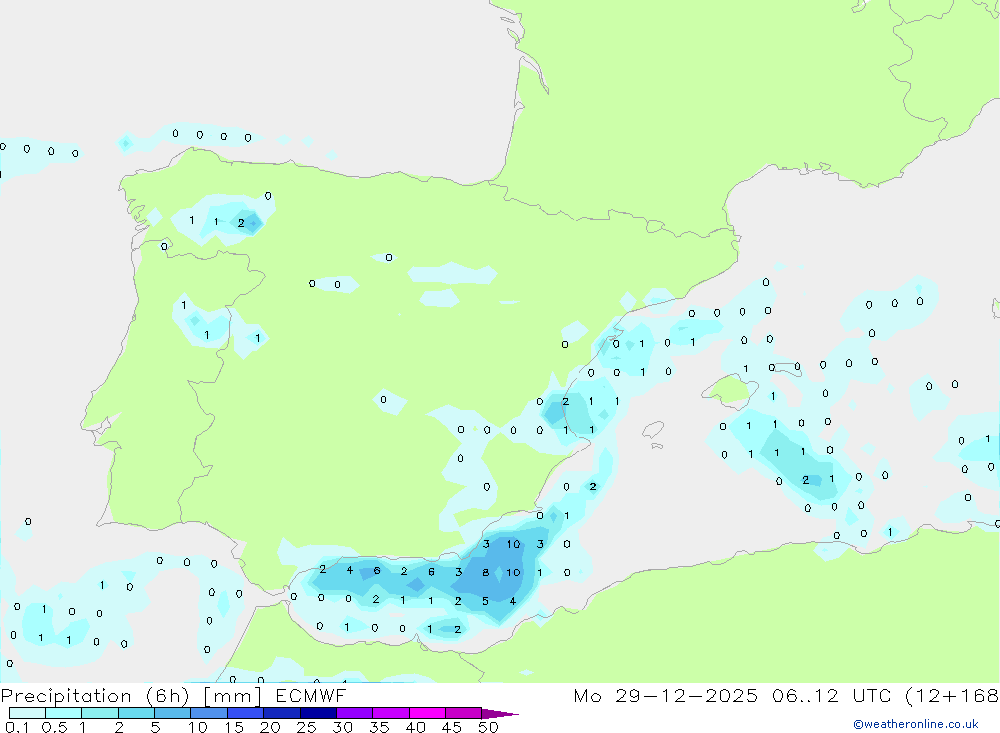Click the 1–2 mm legend color swatch
This screenshot has width=1000, height=733.
tap(100, 713)
